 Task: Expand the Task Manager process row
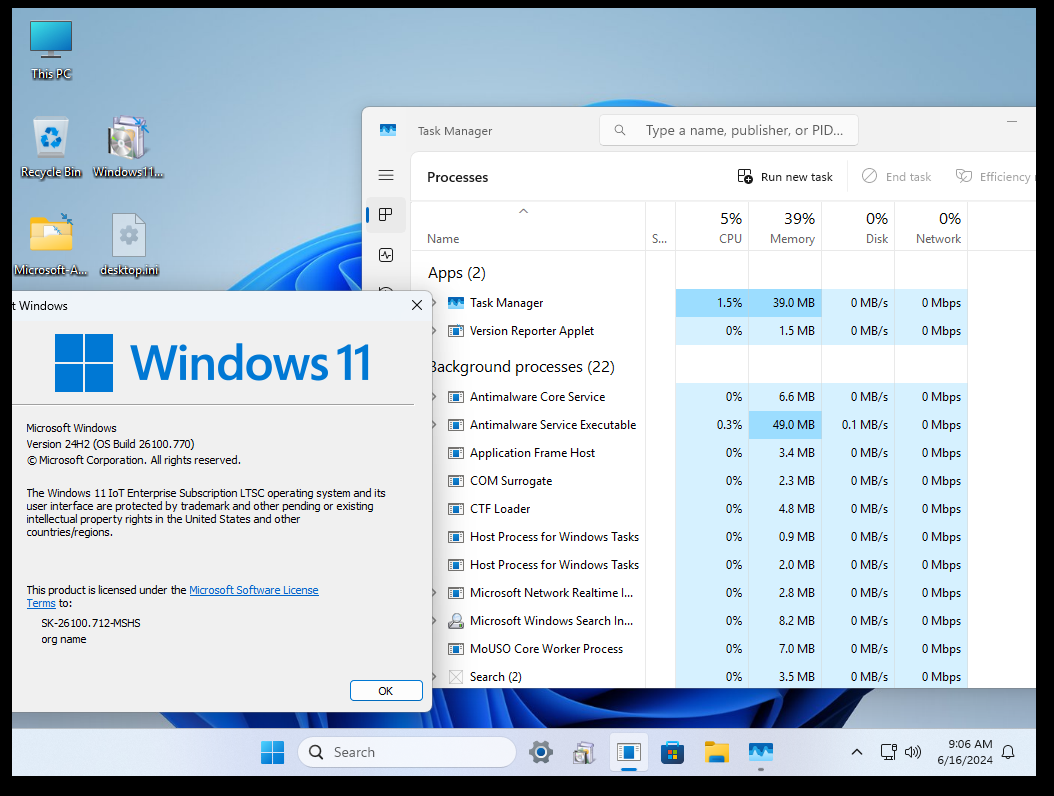tap(434, 303)
